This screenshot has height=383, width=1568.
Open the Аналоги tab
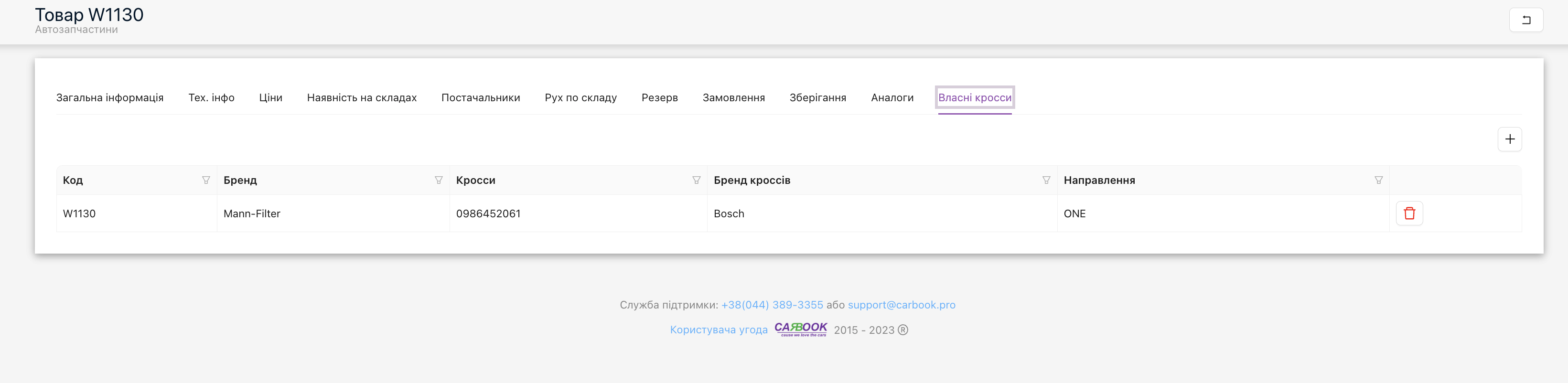click(892, 97)
